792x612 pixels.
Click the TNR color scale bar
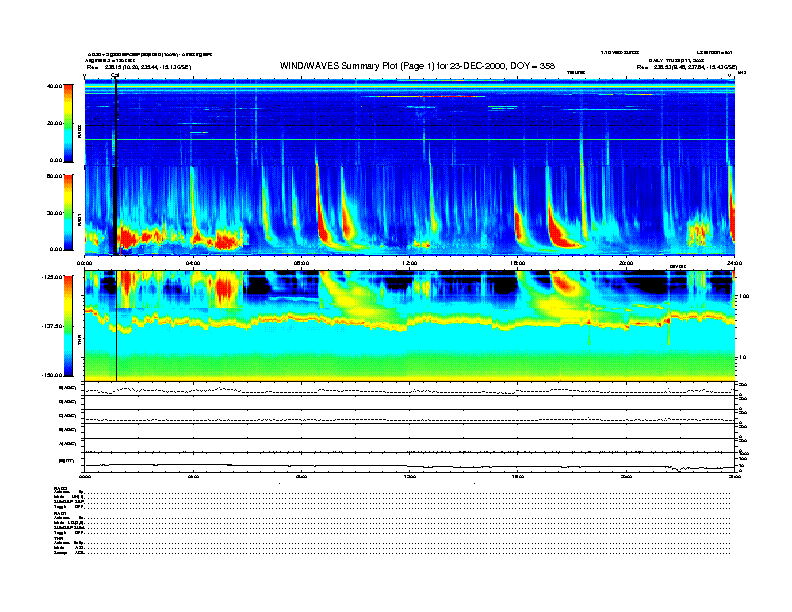68,326
